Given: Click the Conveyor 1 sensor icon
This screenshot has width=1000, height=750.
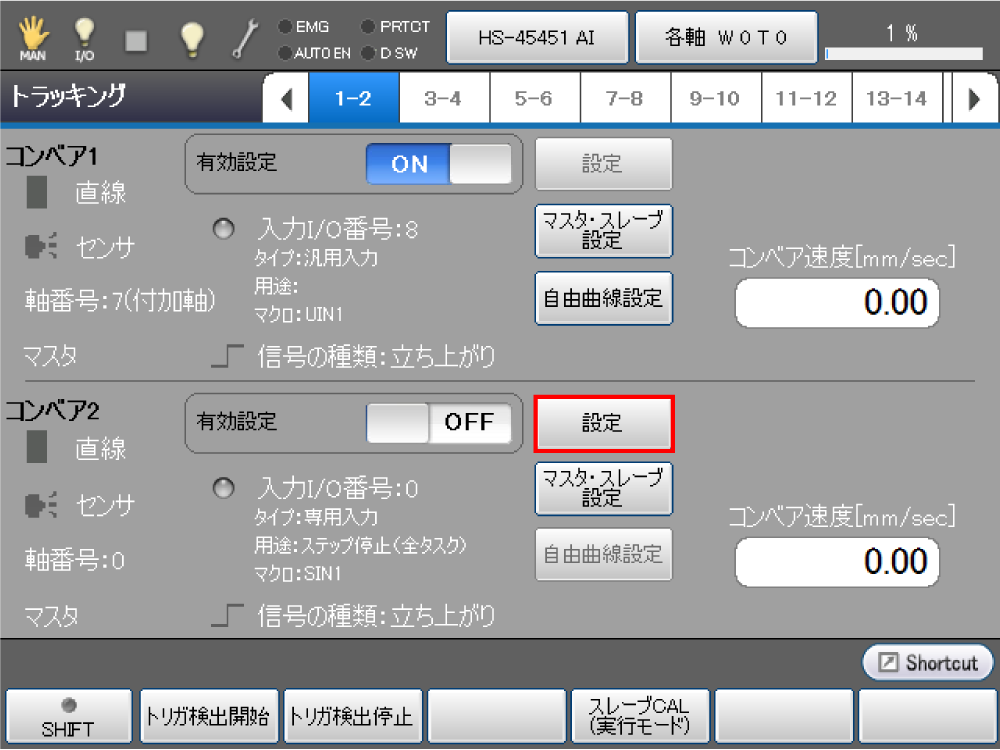Looking at the screenshot, I should coord(41,247).
